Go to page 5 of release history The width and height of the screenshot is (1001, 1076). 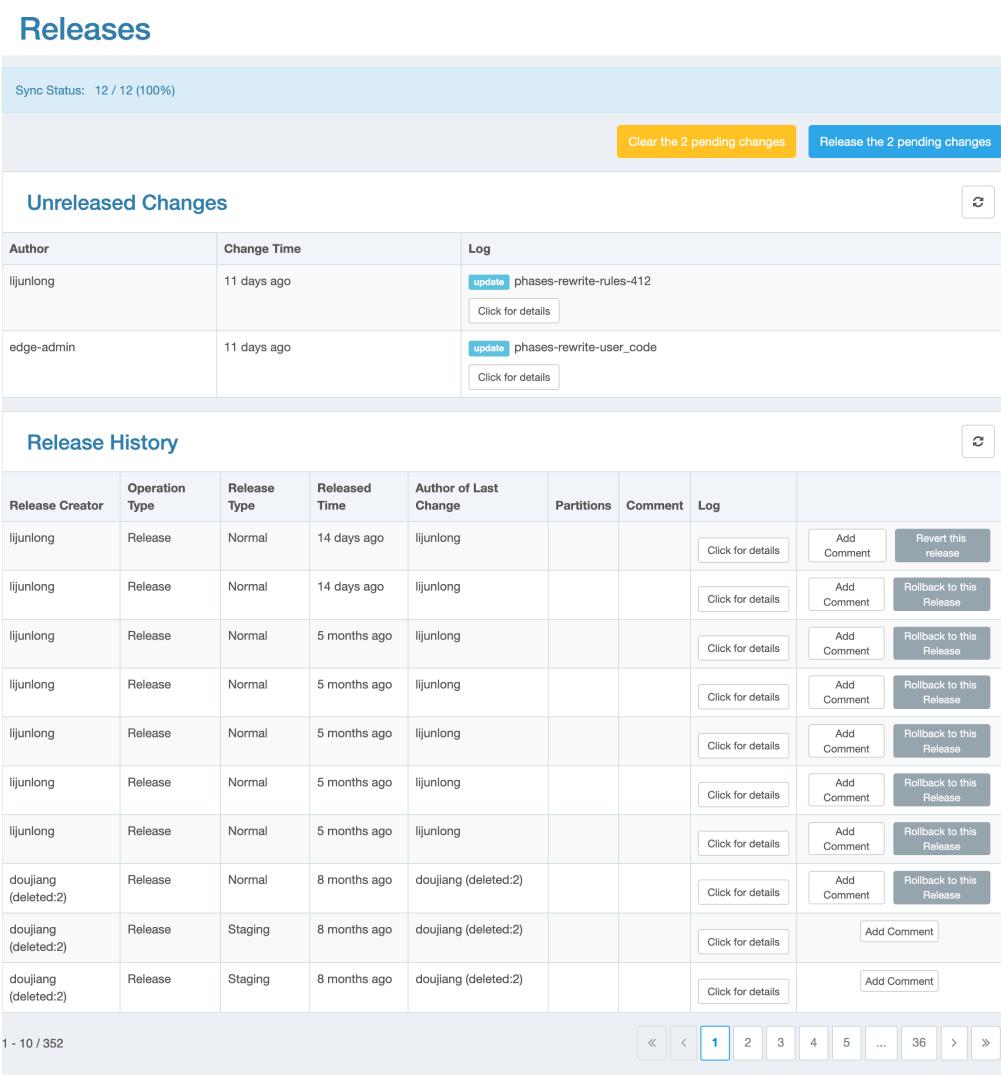847,1043
